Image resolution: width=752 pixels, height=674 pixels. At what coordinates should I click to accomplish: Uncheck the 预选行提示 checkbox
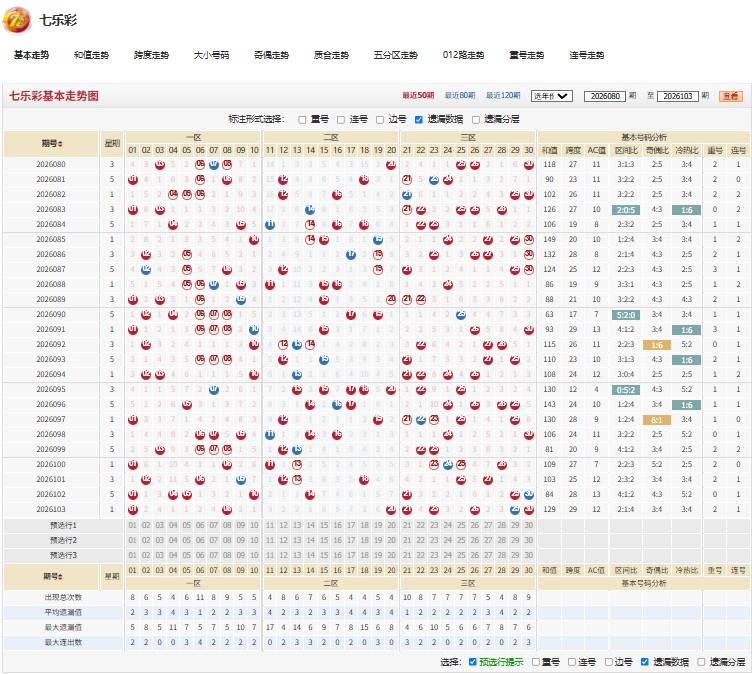click(472, 662)
